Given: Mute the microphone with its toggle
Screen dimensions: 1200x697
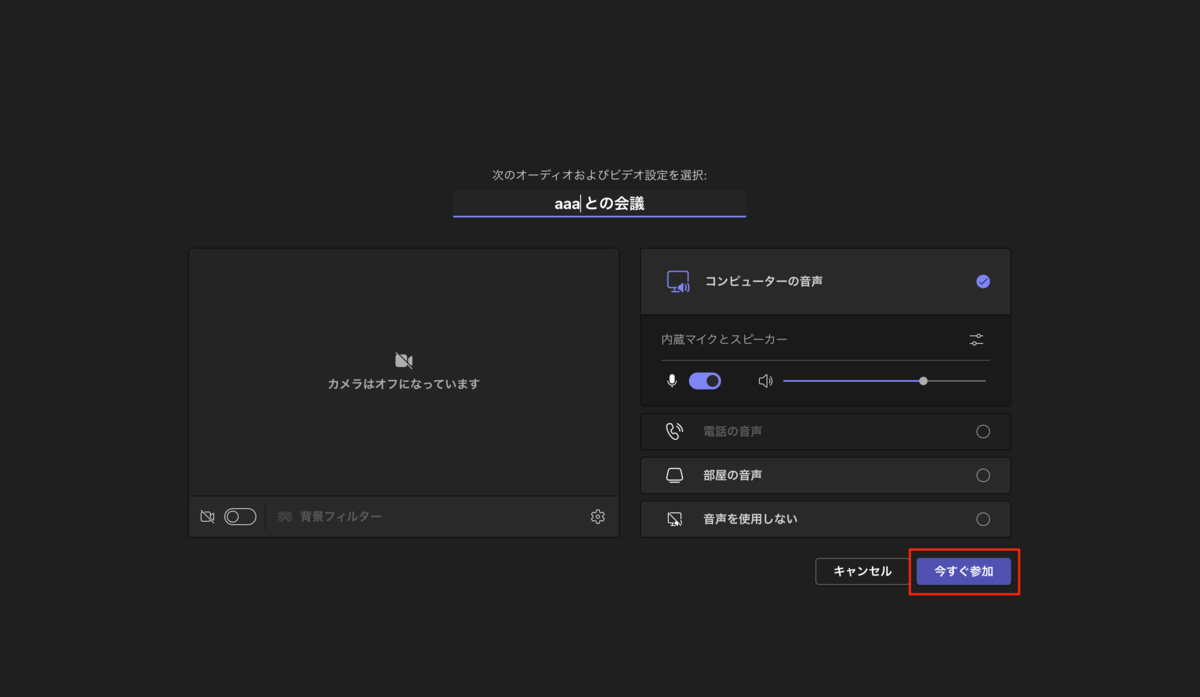Looking at the screenshot, I should [705, 380].
